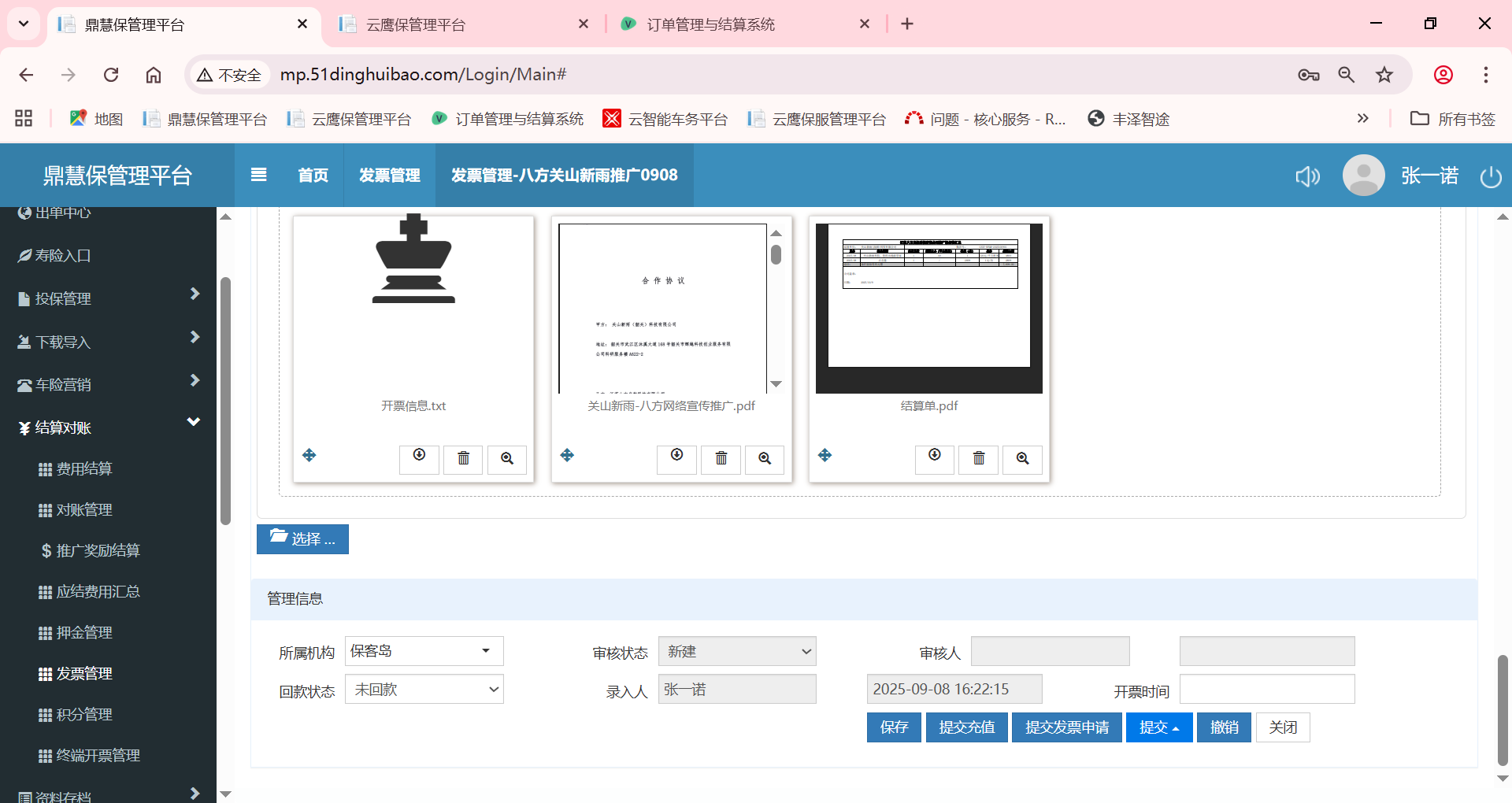Zoom preview of 开票信息.txt
This screenshot has width=1512, height=803.
[x=507, y=459]
